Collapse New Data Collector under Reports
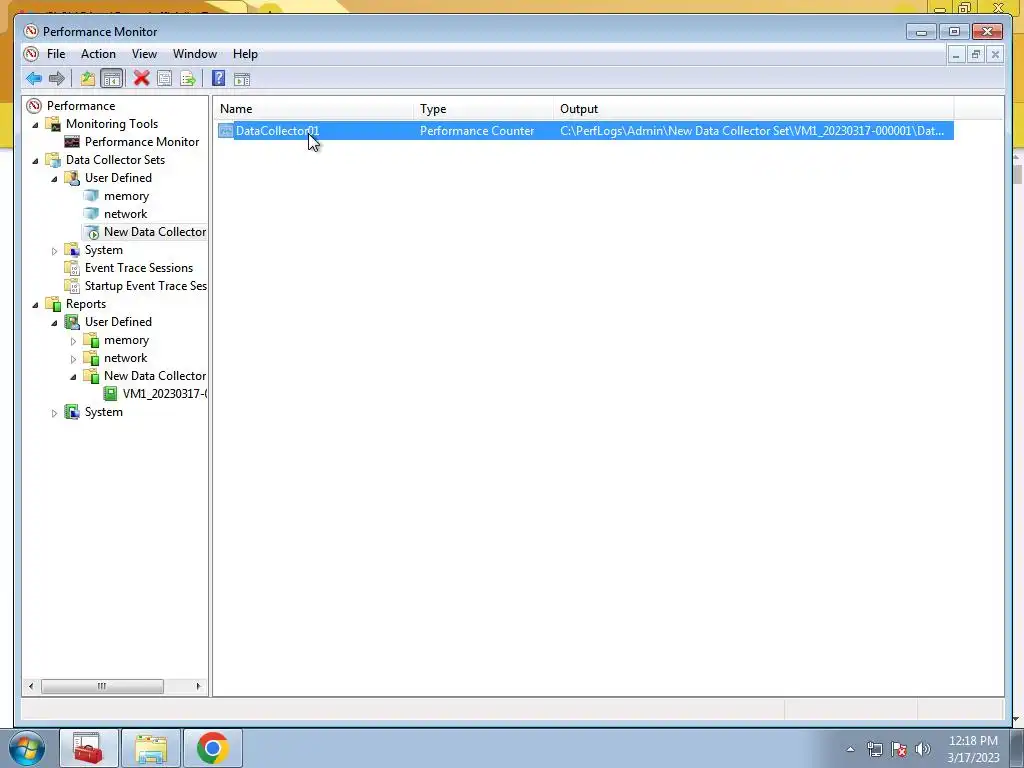 coord(73,377)
